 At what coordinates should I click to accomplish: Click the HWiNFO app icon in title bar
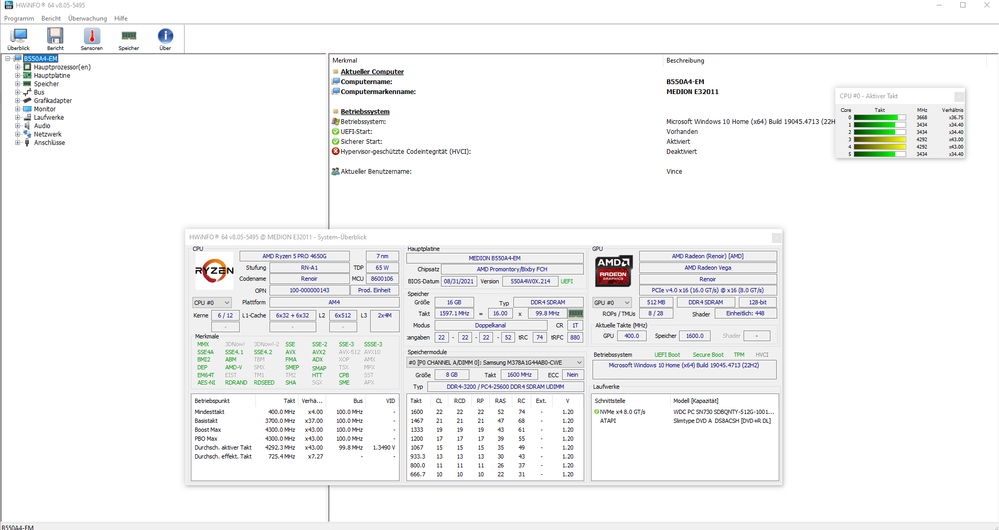pyautogui.click(x=8, y=5)
